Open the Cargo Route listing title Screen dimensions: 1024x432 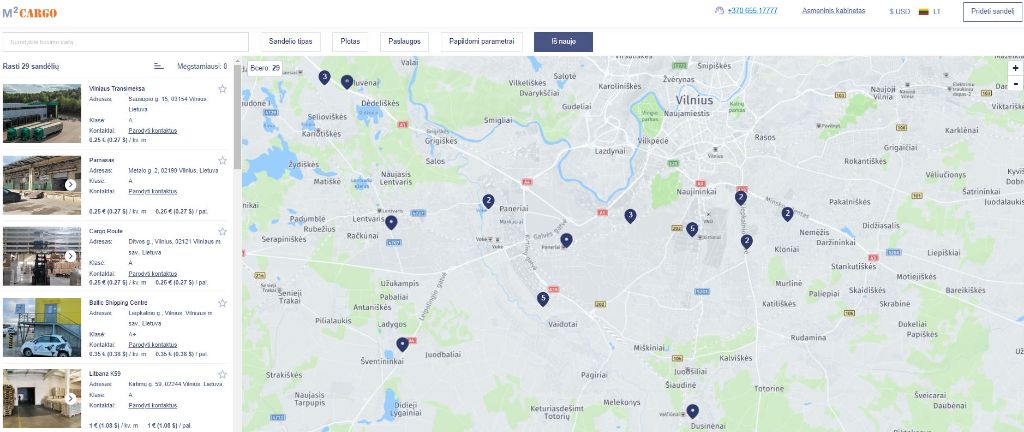click(106, 231)
